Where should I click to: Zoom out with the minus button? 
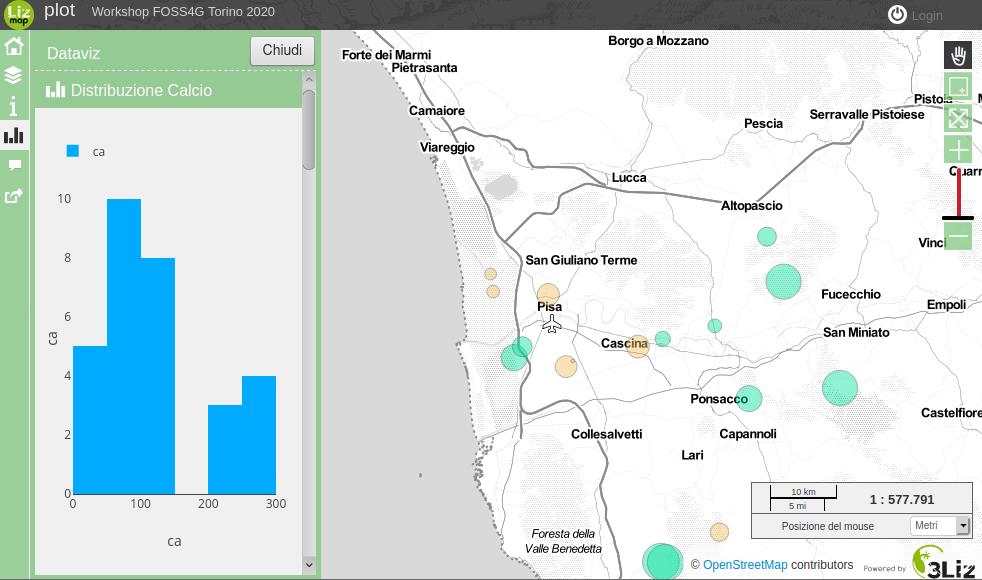958,237
